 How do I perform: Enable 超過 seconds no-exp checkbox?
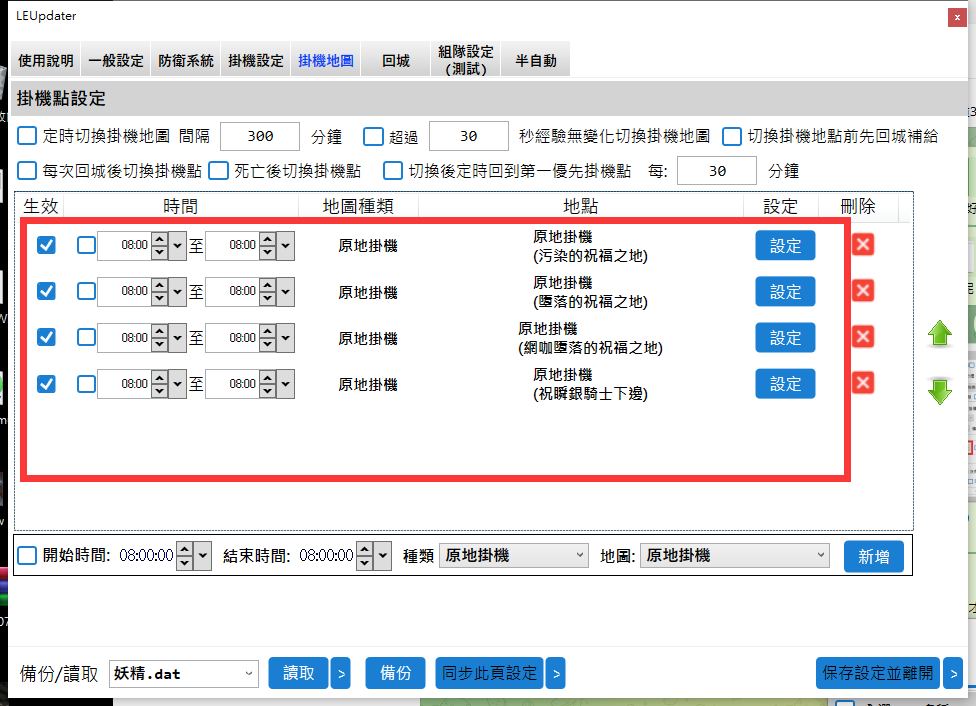373,136
